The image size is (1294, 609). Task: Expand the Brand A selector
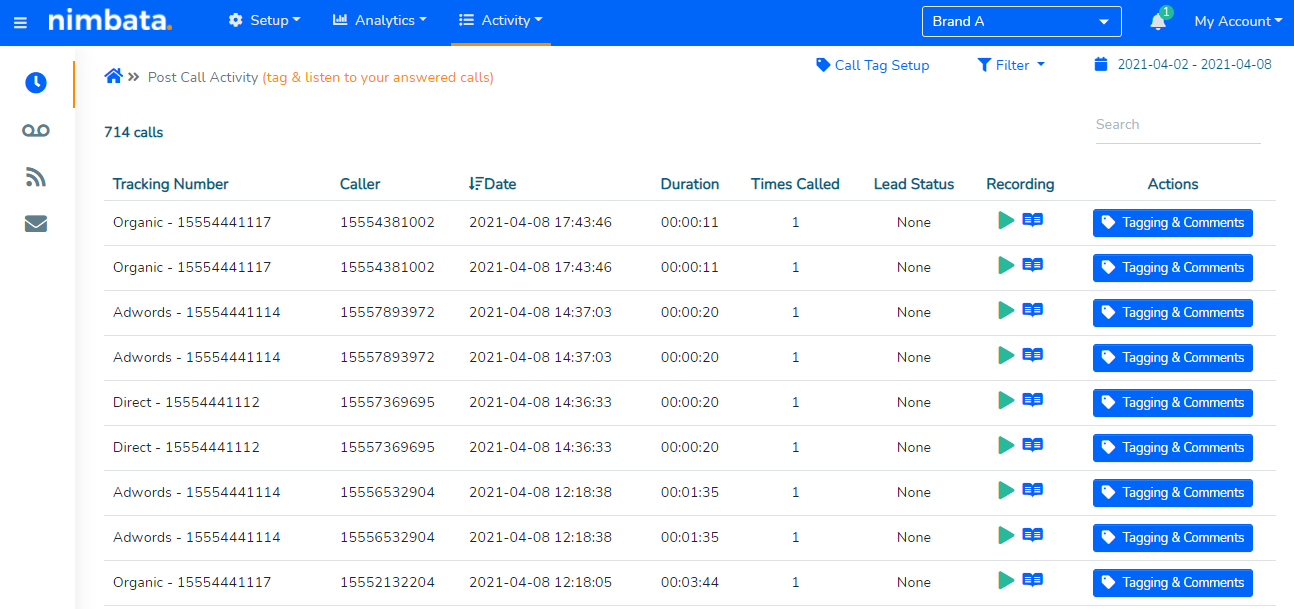pos(1020,22)
